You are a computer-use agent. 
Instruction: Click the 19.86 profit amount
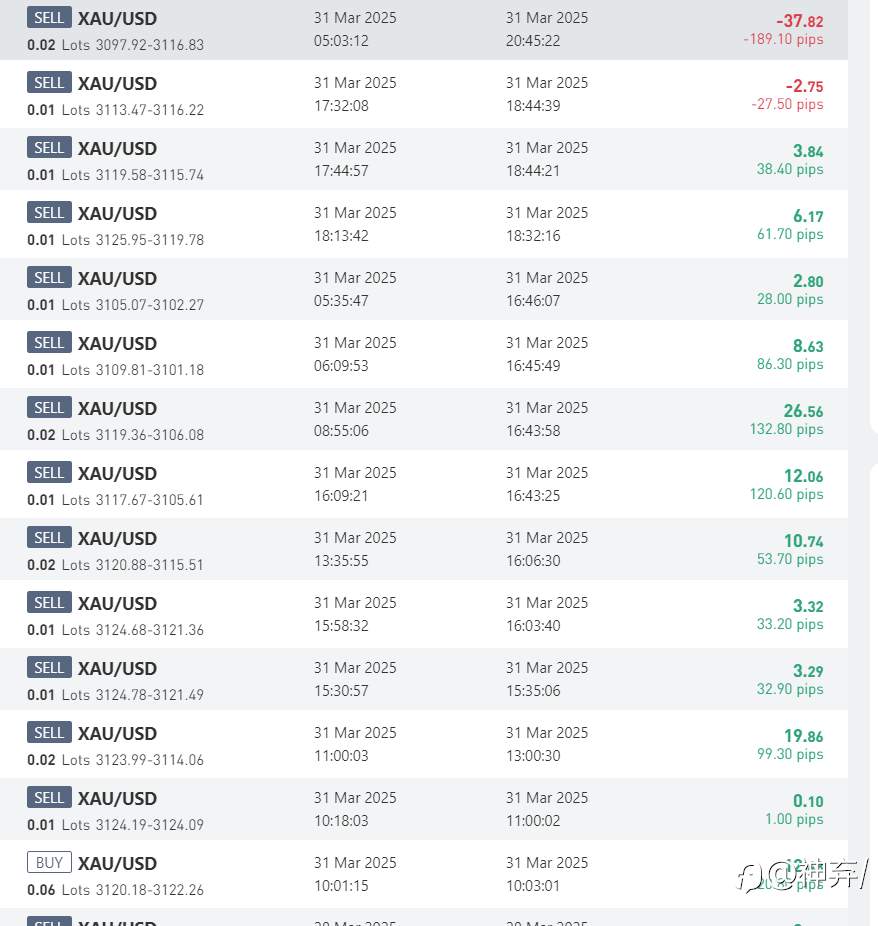pyautogui.click(x=803, y=736)
